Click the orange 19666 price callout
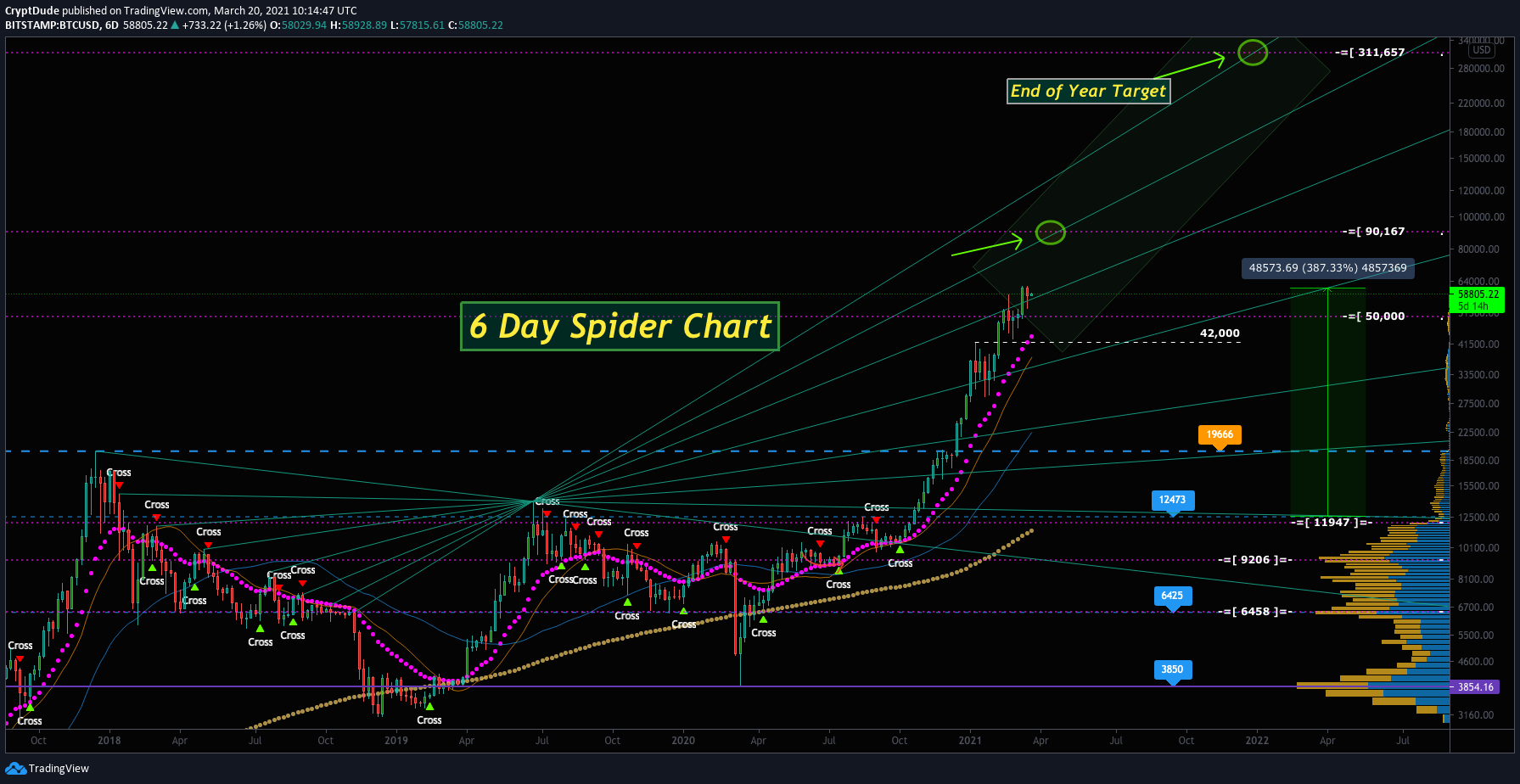This screenshot has height=784, width=1520. 1220,436
